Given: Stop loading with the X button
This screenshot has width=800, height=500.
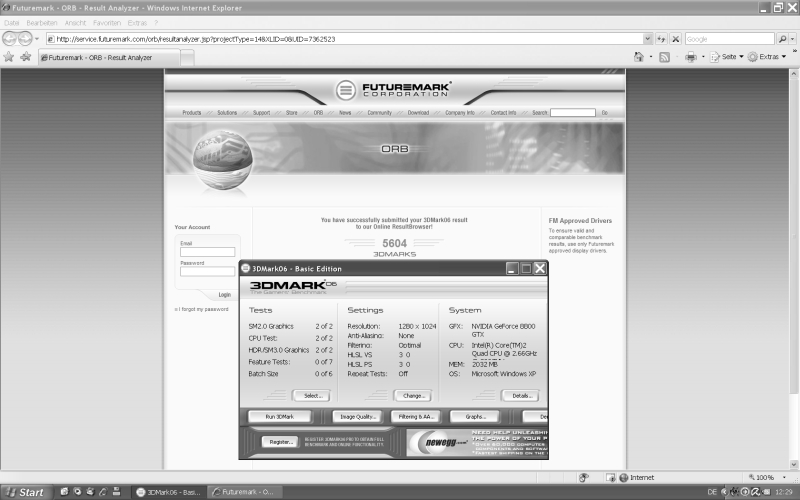Looking at the screenshot, I should click(x=676, y=39).
